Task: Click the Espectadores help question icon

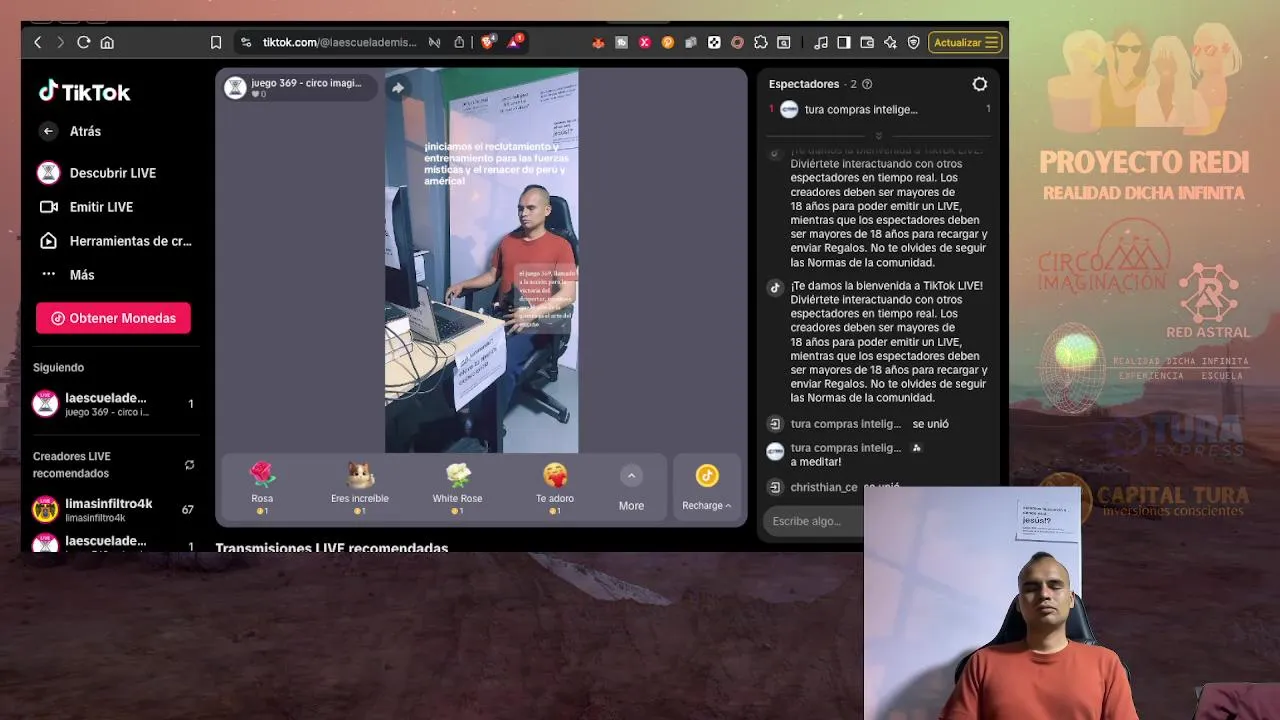Action: point(867,84)
